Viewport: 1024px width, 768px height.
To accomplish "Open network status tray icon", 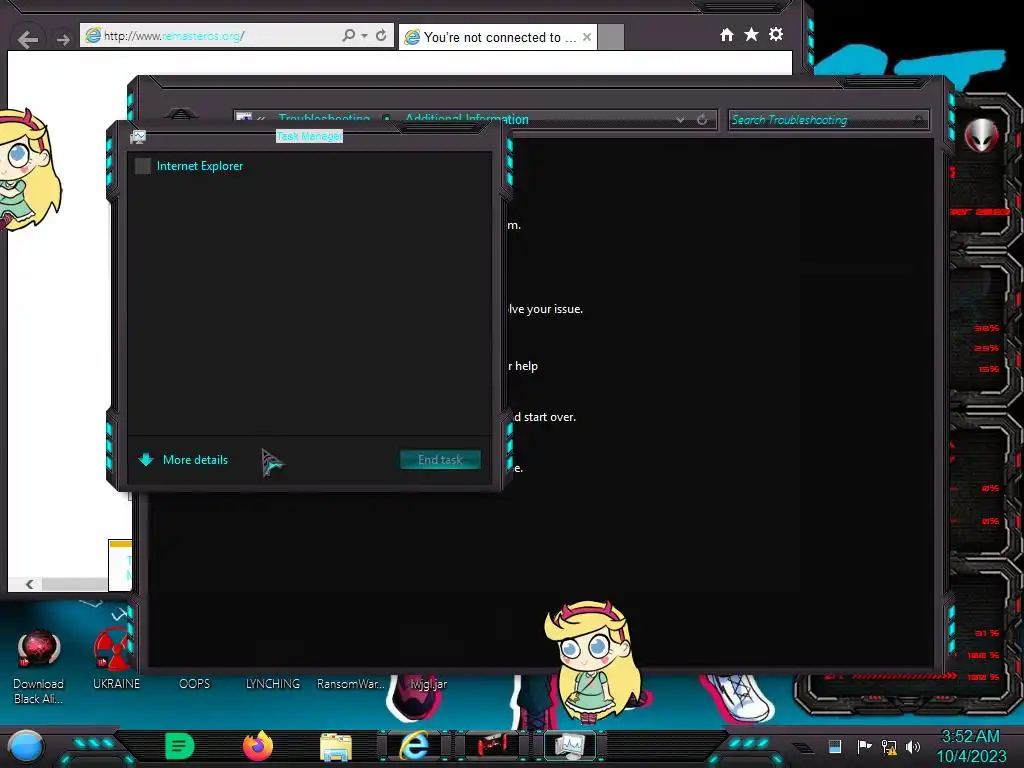I will tap(889, 746).
